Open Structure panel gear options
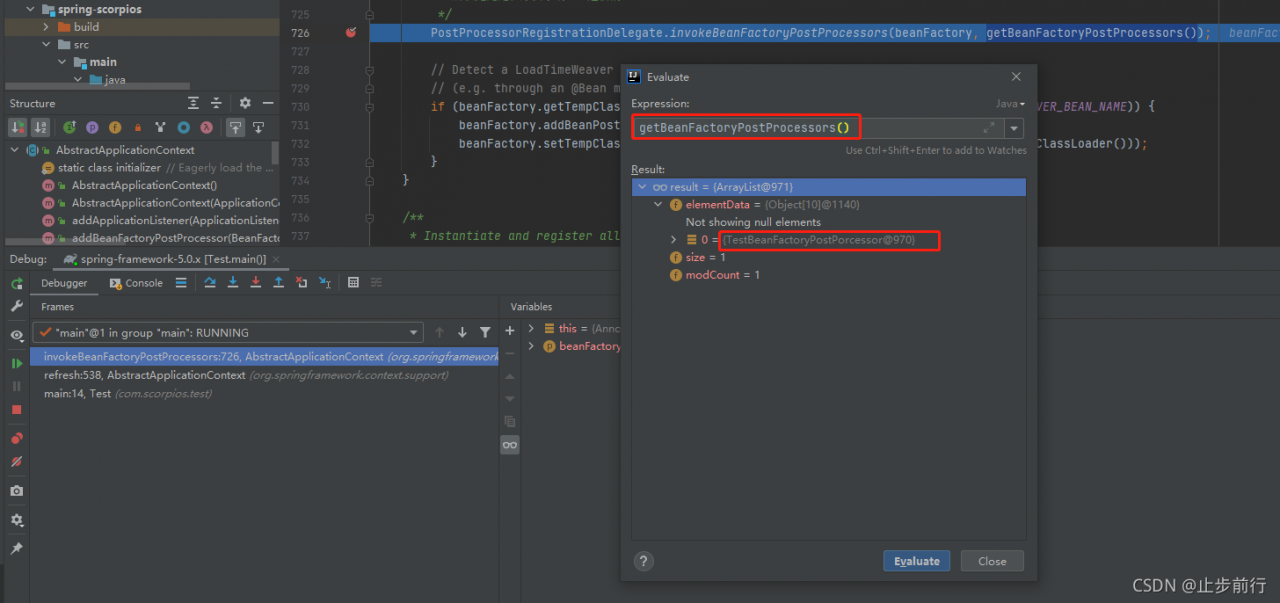The image size is (1280, 603). pos(245,103)
